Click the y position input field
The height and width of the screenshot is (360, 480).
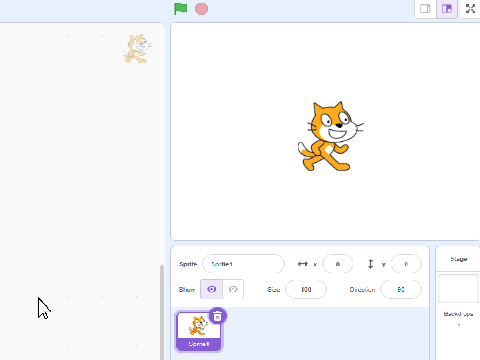click(x=406, y=264)
